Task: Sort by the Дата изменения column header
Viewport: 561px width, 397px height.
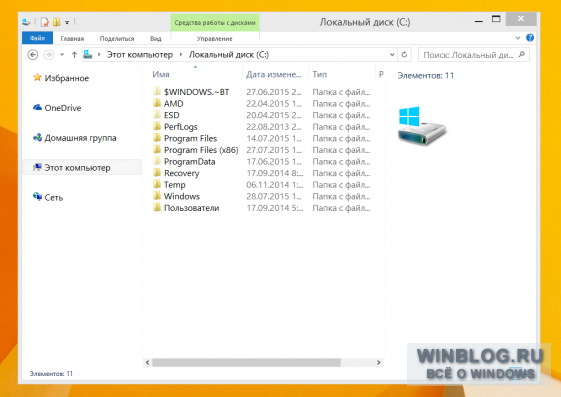Action: coord(274,74)
